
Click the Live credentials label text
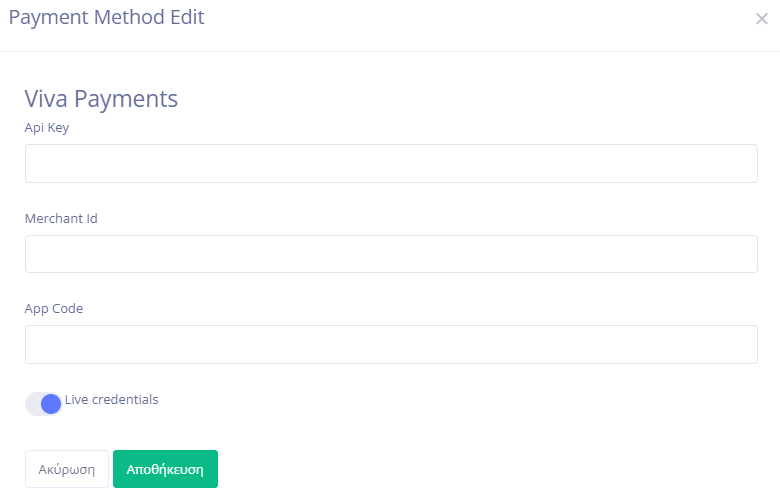coord(111,400)
